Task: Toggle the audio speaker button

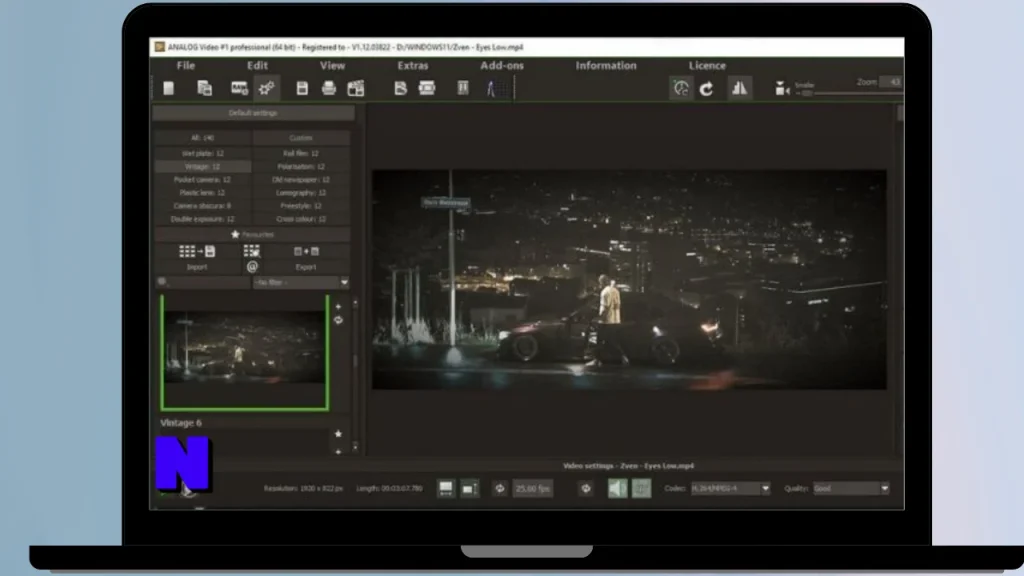Action: pos(617,488)
